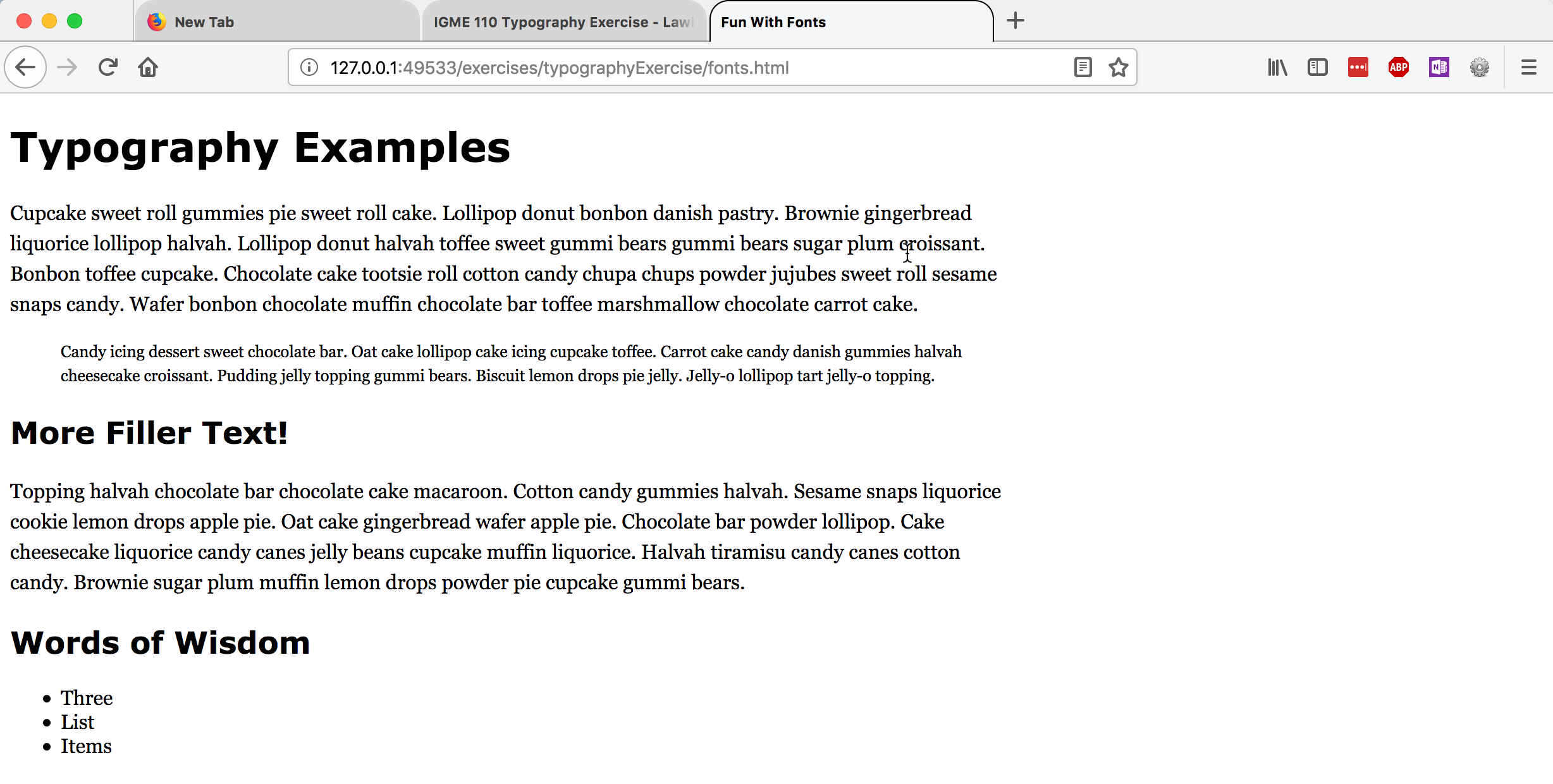This screenshot has height=784, width=1553.
Task: Click the ABP ad blocker icon
Action: tap(1398, 67)
